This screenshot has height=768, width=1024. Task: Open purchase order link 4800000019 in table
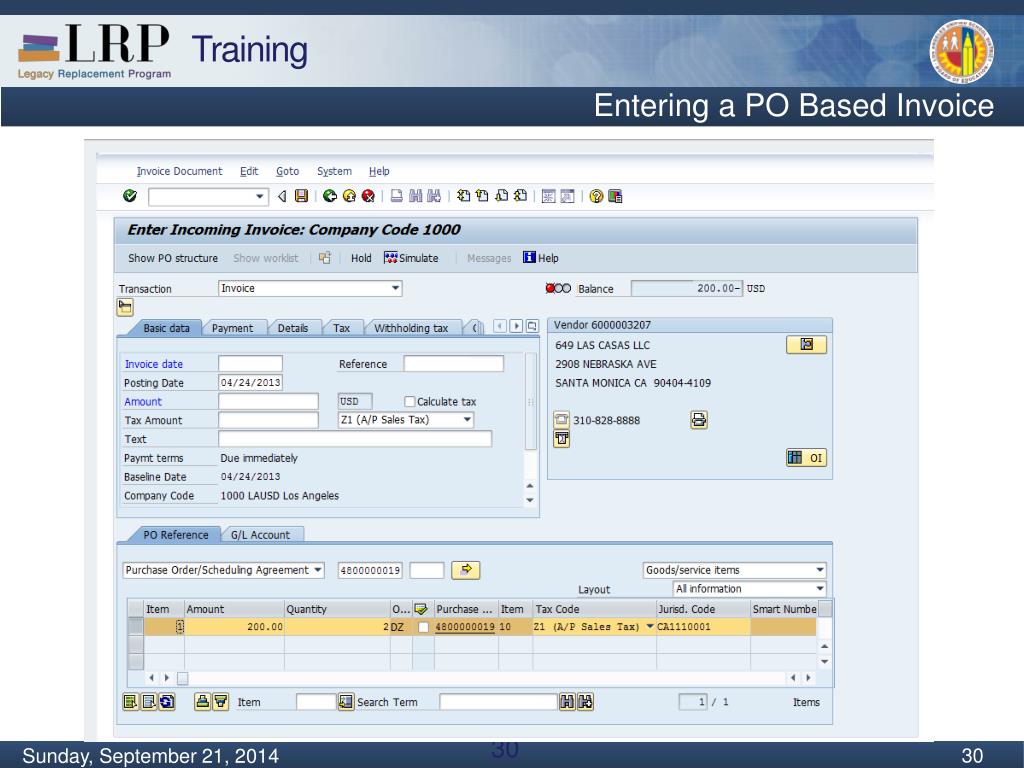coord(465,627)
